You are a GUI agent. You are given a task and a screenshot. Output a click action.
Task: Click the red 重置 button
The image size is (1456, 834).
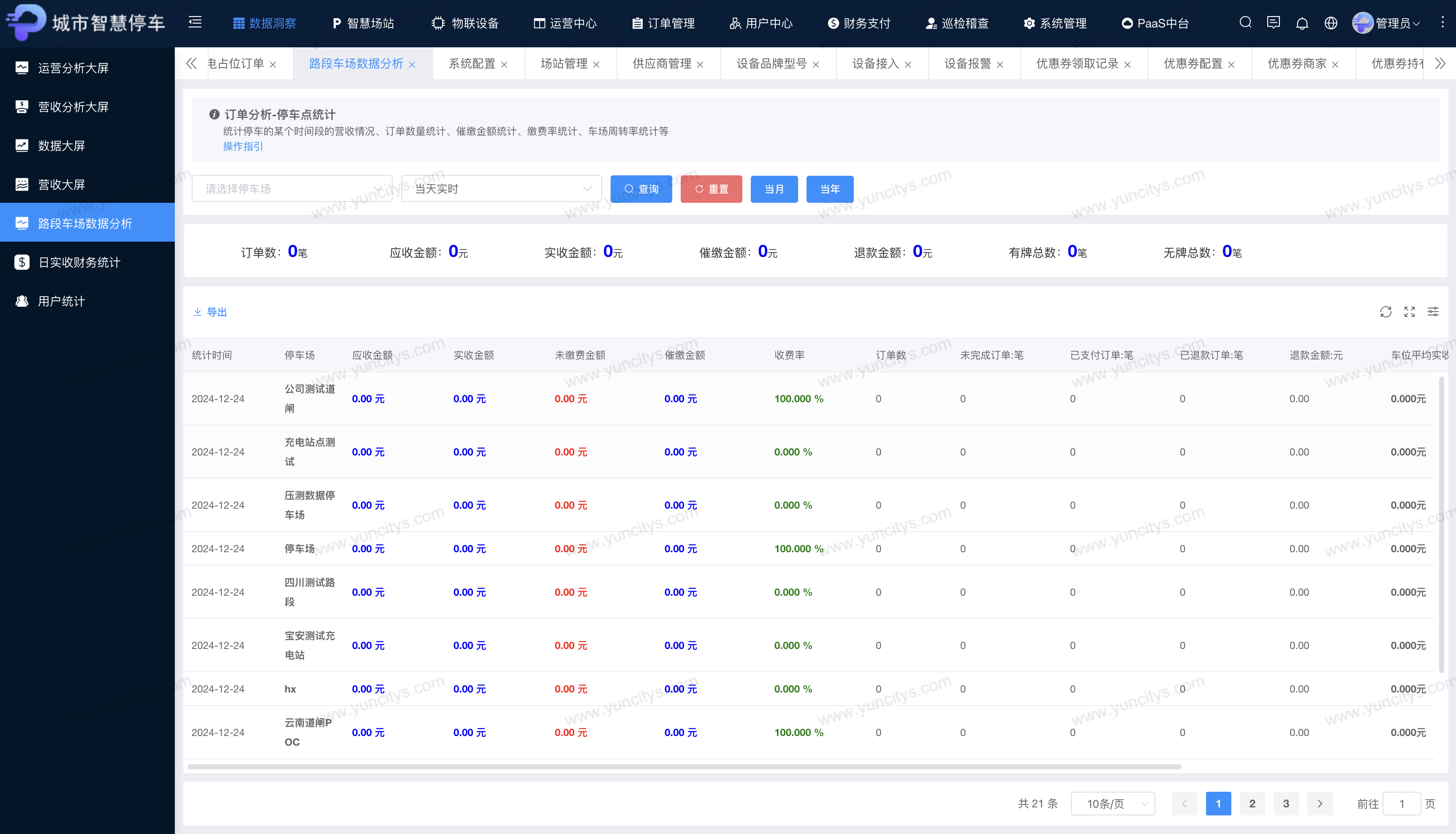tap(711, 189)
